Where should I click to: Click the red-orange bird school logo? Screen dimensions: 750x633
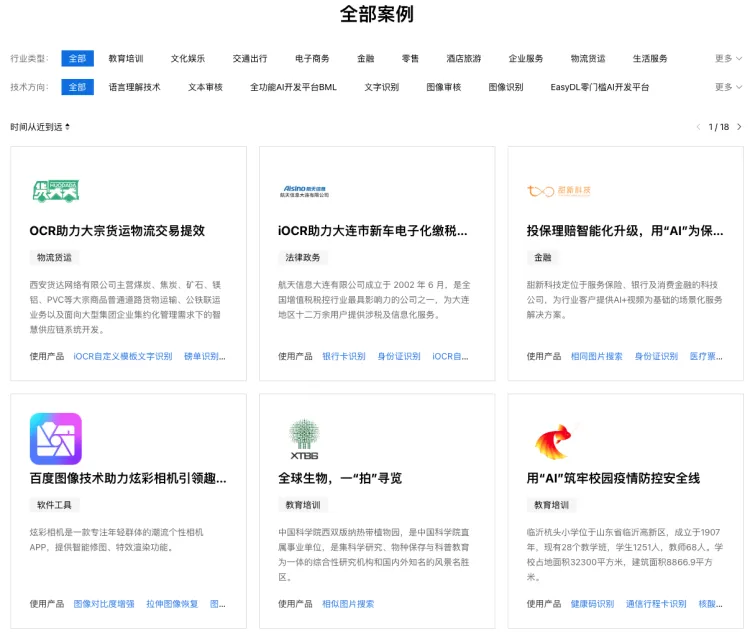click(x=553, y=438)
